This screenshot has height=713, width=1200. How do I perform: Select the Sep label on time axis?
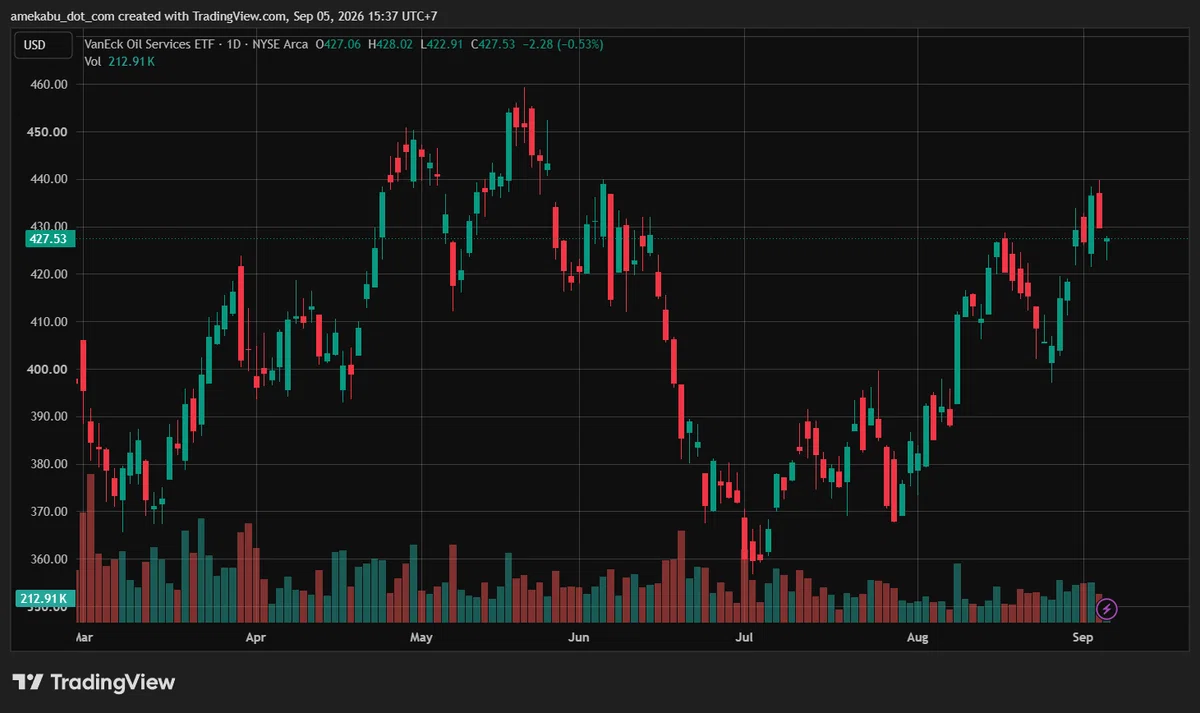(x=1081, y=637)
